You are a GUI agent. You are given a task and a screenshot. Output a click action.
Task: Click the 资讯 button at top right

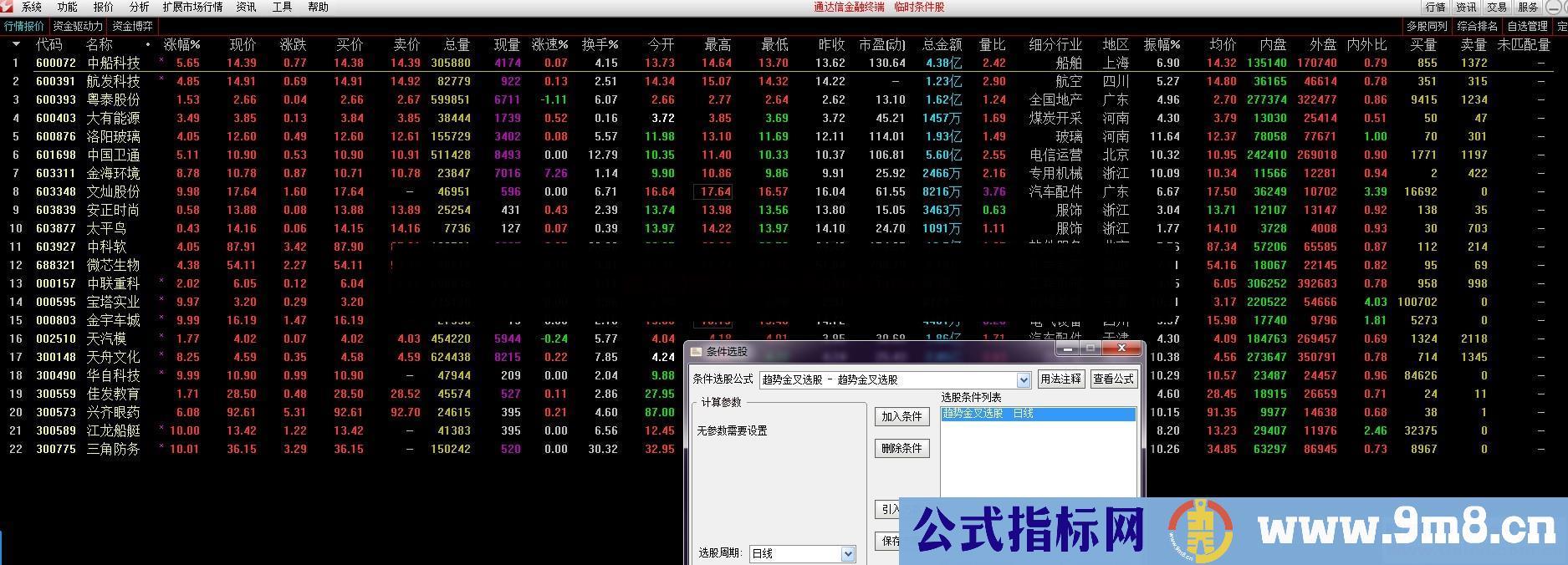[x=1467, y=7]
